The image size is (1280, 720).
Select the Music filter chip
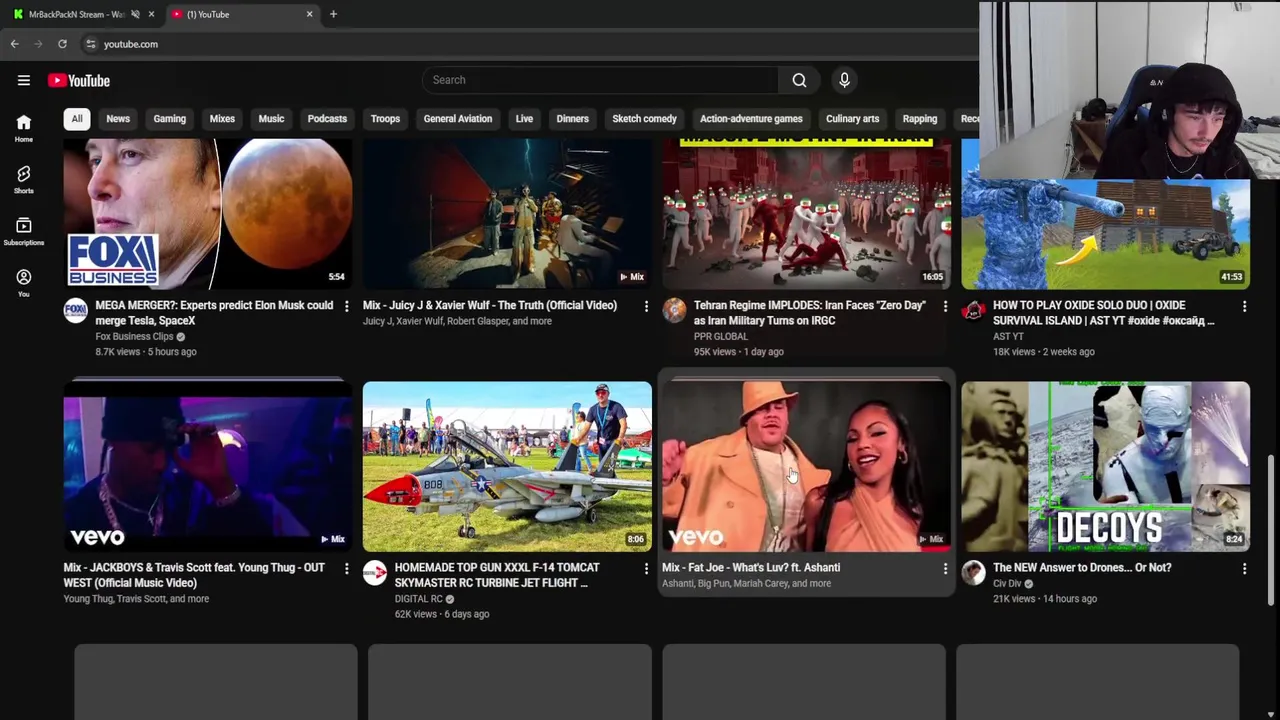click(x=271, y=119)
